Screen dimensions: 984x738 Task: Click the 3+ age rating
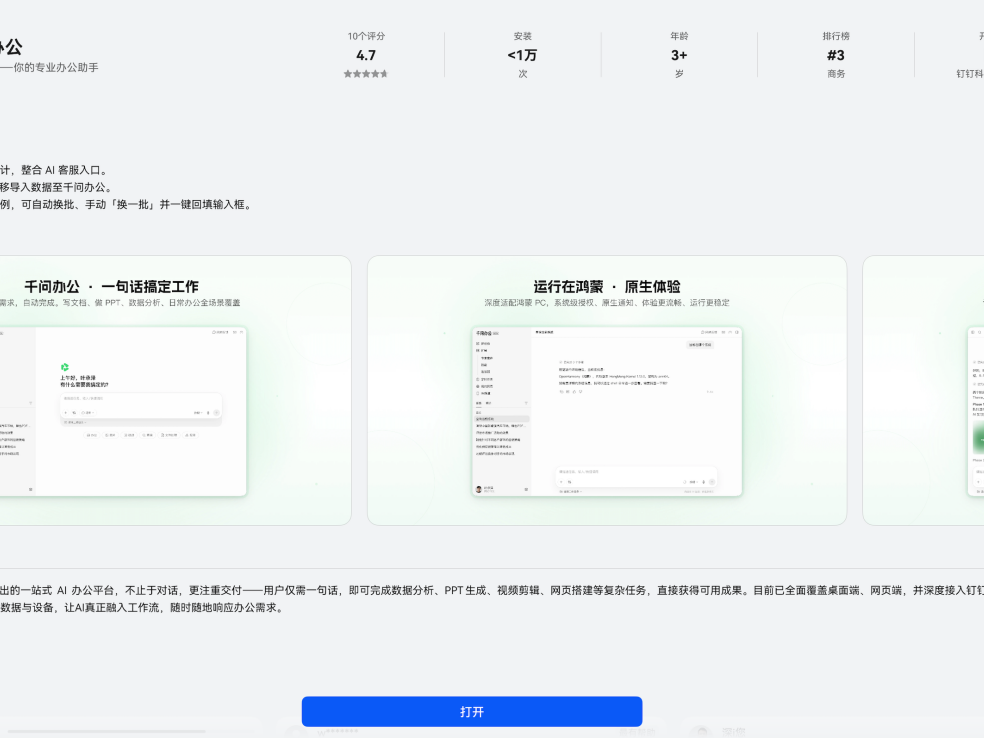[679, 55]
